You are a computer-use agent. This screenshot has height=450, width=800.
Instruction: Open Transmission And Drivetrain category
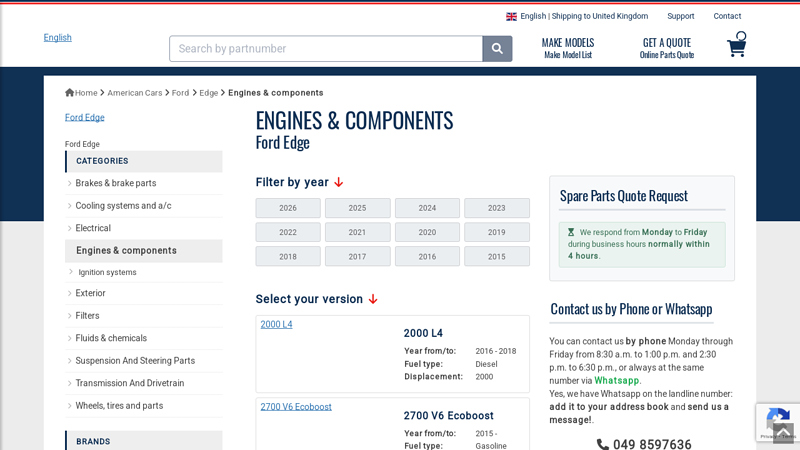(x=130, y=383)
